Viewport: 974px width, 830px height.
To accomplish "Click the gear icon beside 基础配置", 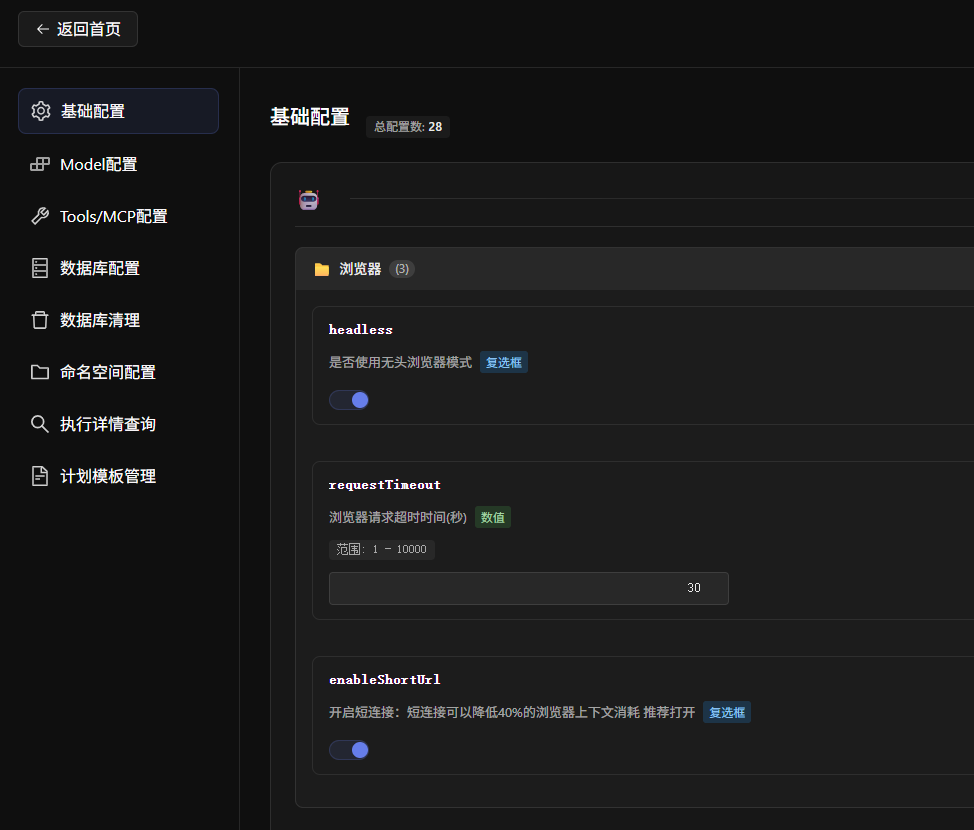I will (x=40, y=111).
